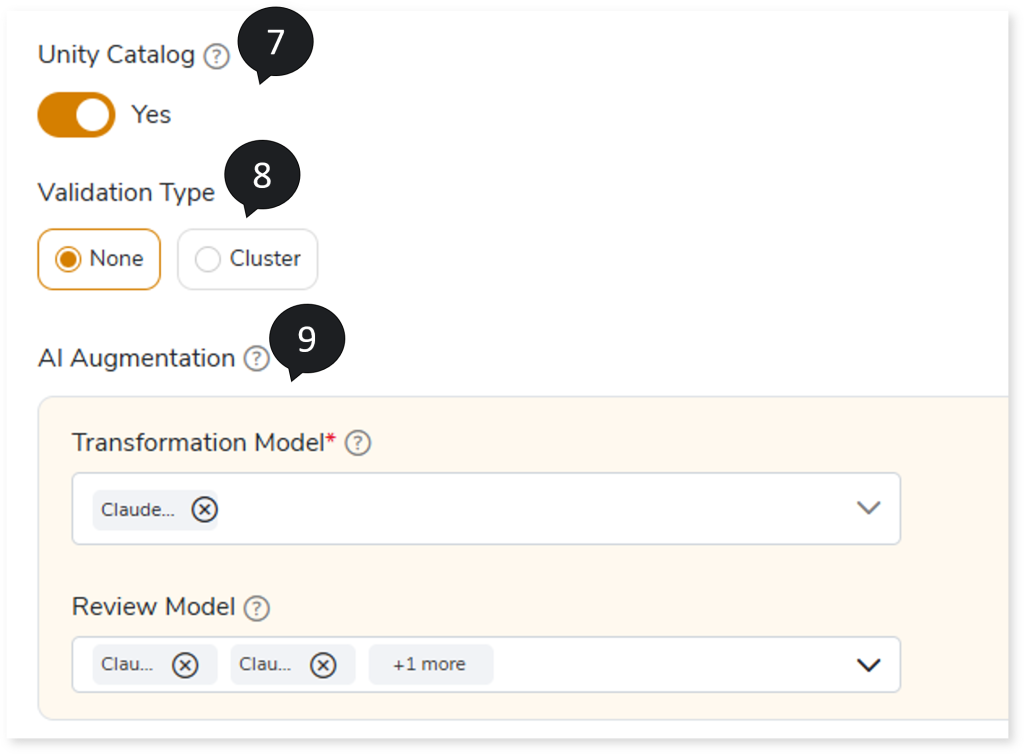Remove the second Claude chip in Review Model
Viewport: 1024px width, 754px height.
click(322, 665)
